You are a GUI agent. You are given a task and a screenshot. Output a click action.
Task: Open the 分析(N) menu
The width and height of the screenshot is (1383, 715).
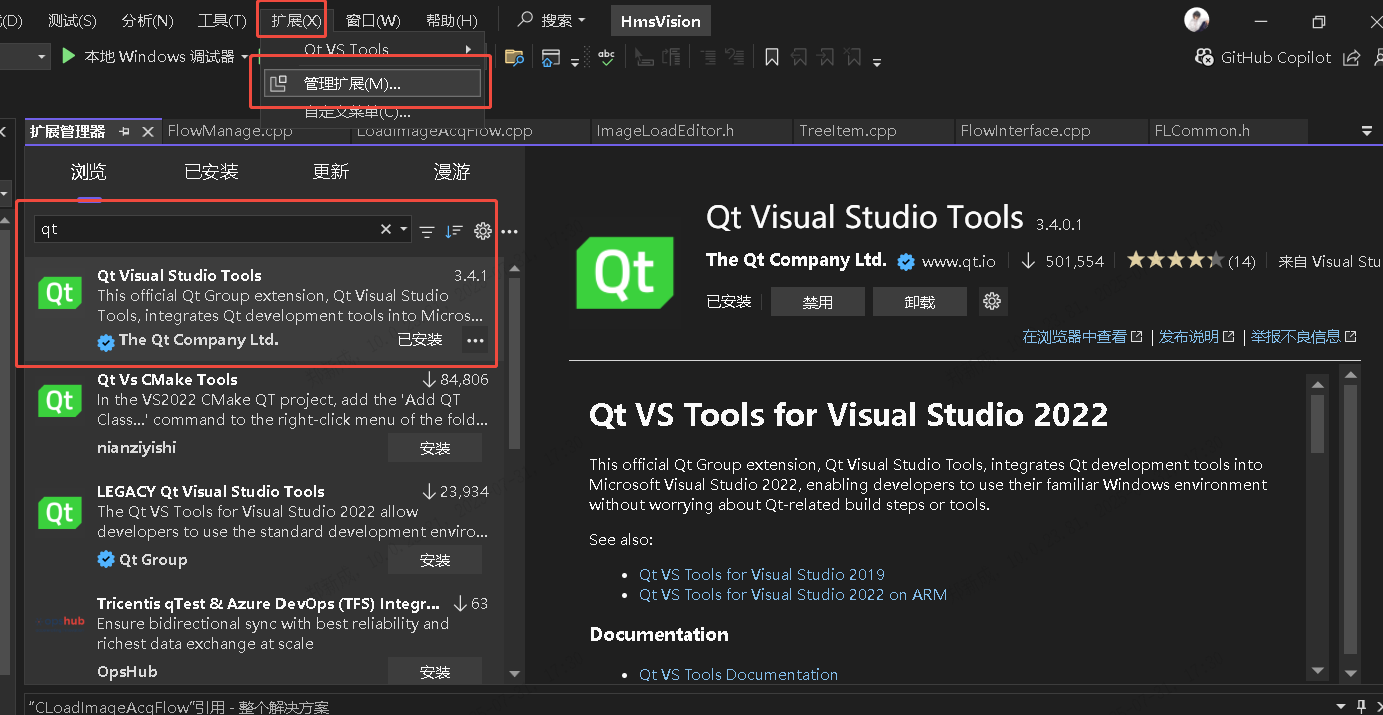click(x=147, y=20)
